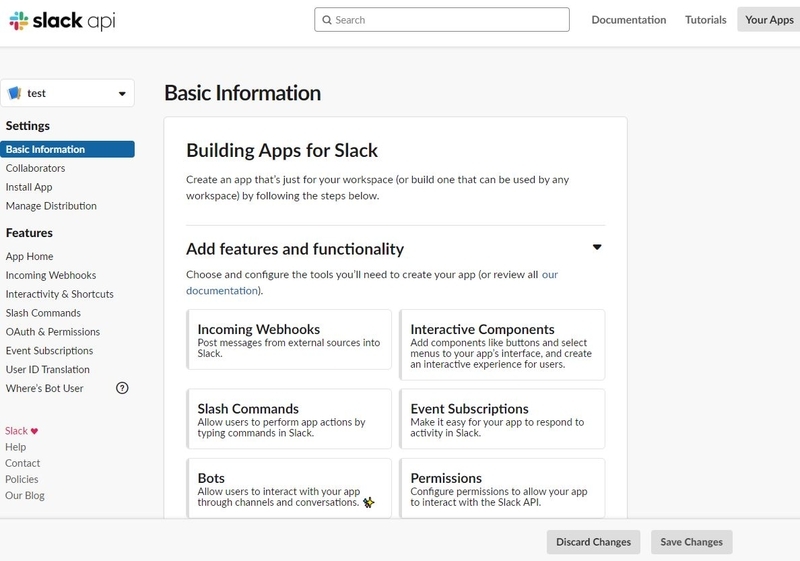
Task: Open the test app dropdown
Action: click(x=67, y=93)
